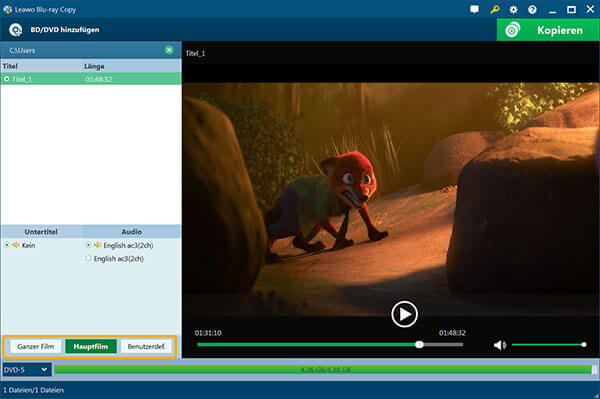This screenshot has width=600, height=399.
Task: Click the green Kopieren button
Action: pyautogui.click(x=548, y=30)
